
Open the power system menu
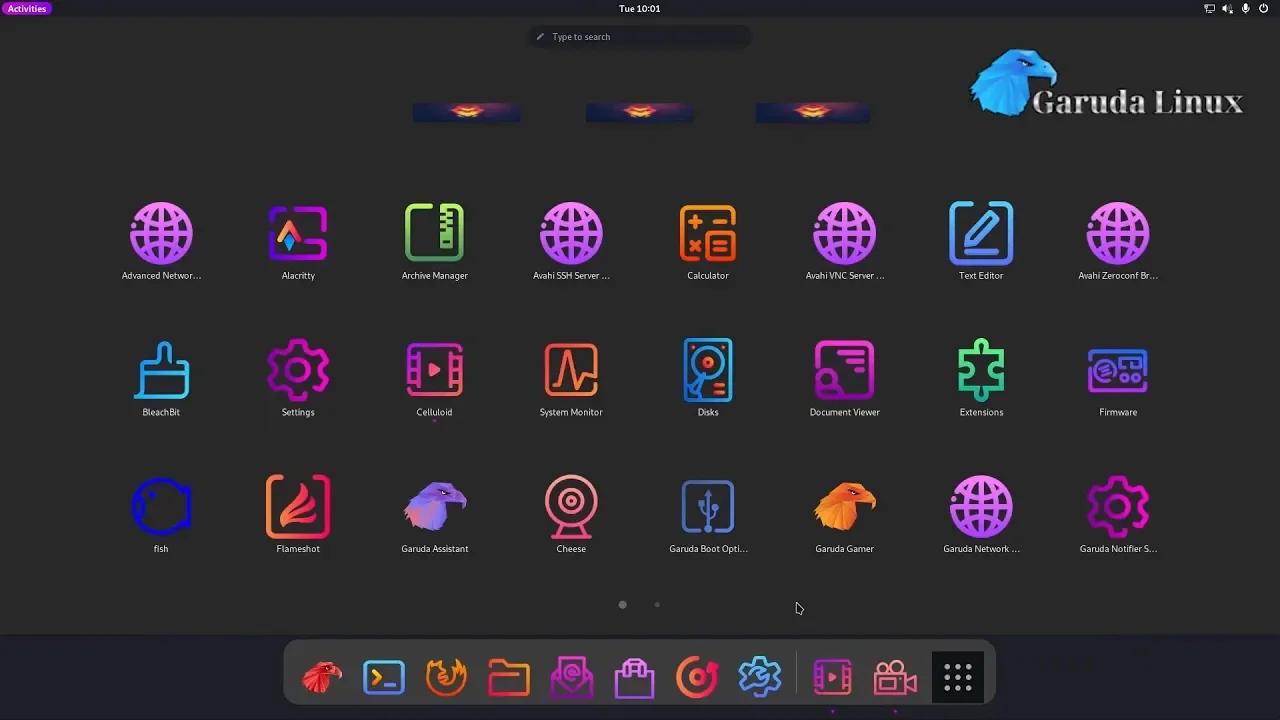[1263, 8]
